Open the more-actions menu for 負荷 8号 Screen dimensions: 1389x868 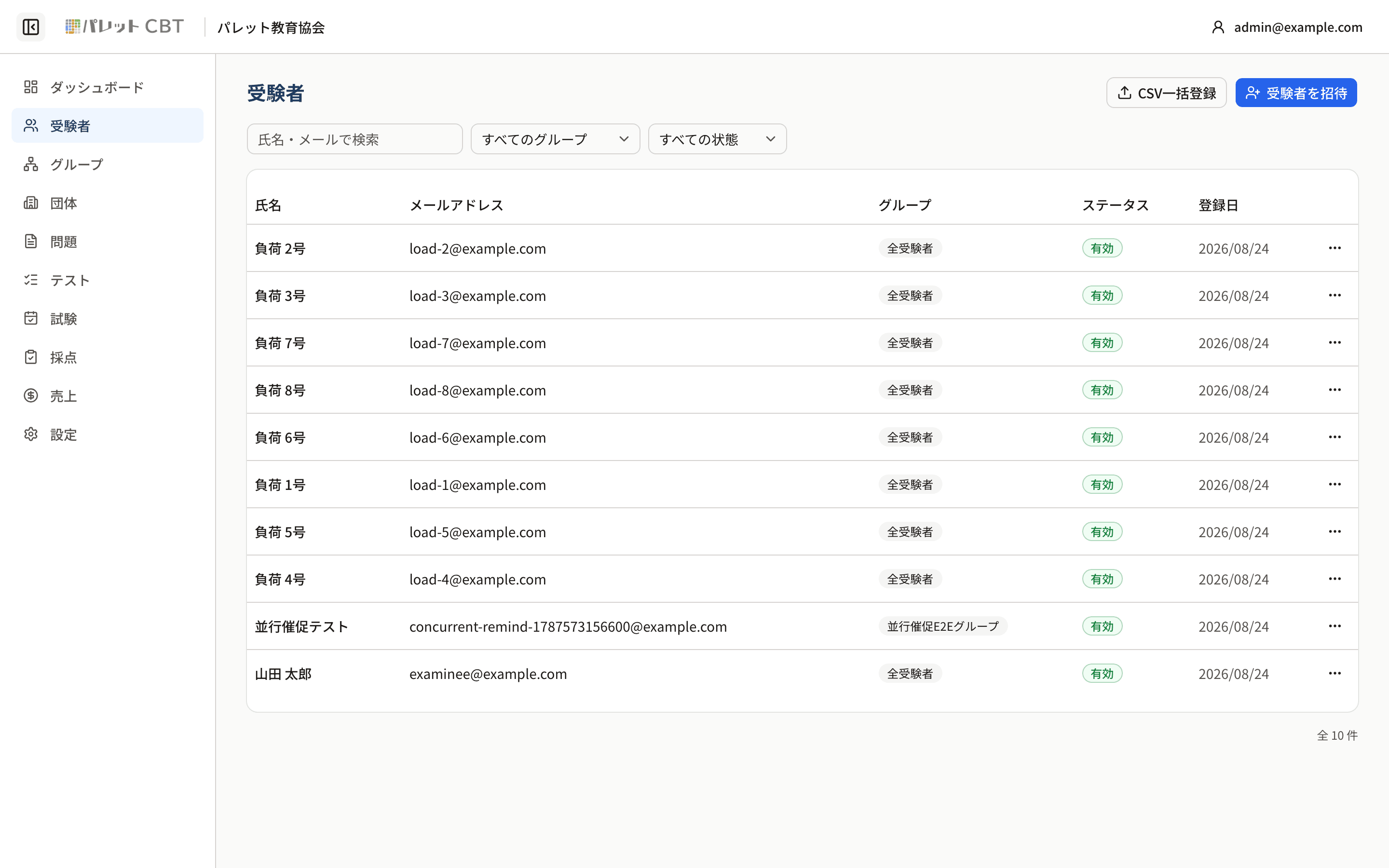tap(1335, 390)
